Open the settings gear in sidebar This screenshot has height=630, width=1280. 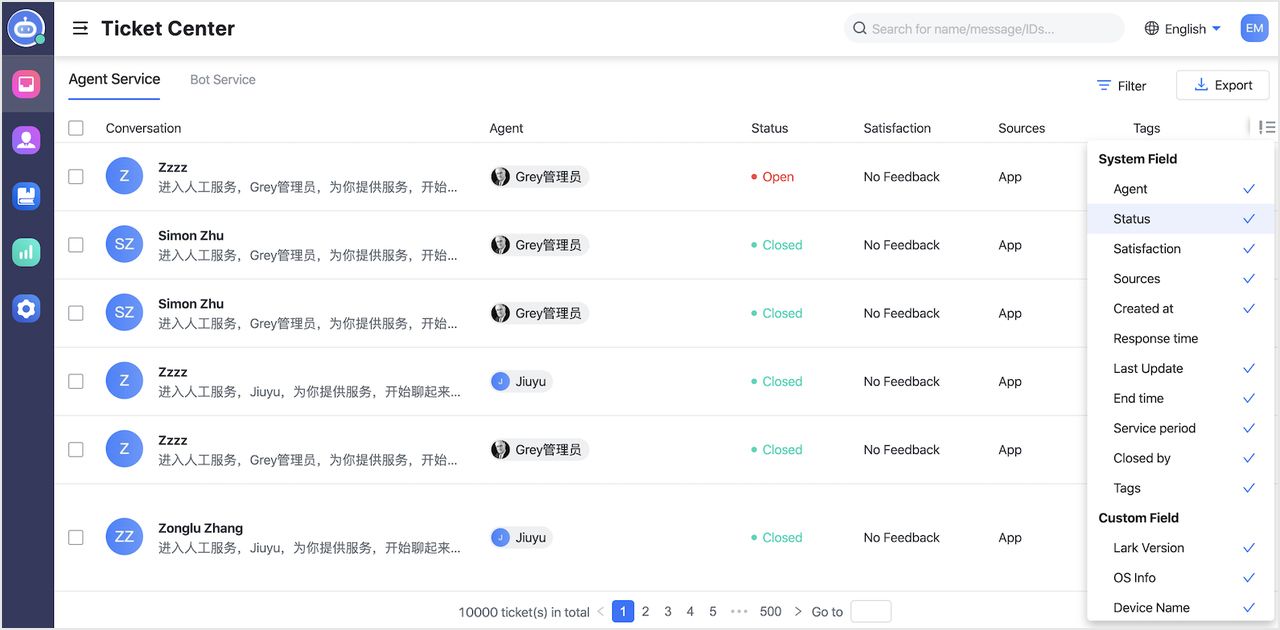(27, 309)
